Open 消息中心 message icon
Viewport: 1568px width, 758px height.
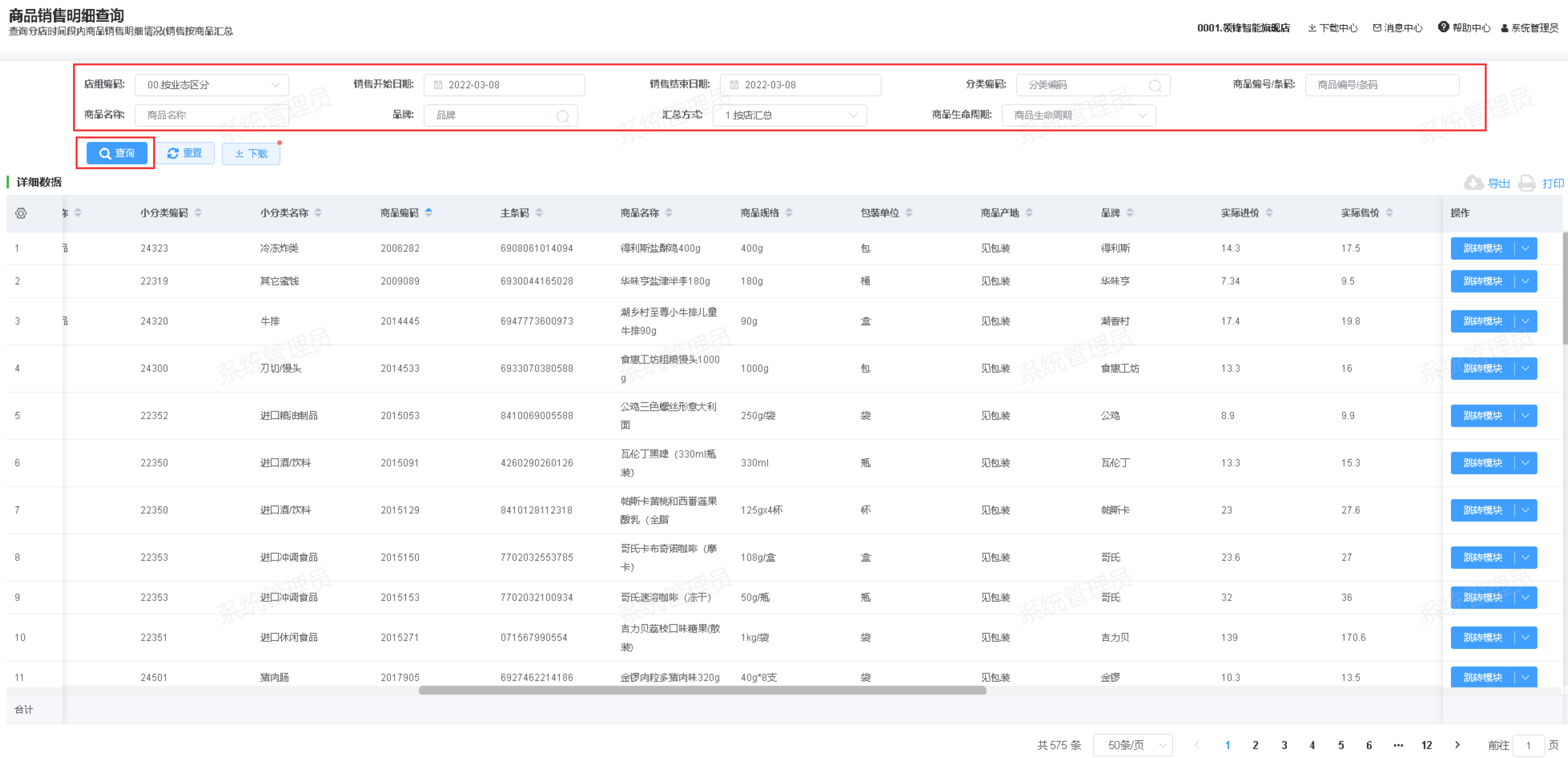[1376, 28]
